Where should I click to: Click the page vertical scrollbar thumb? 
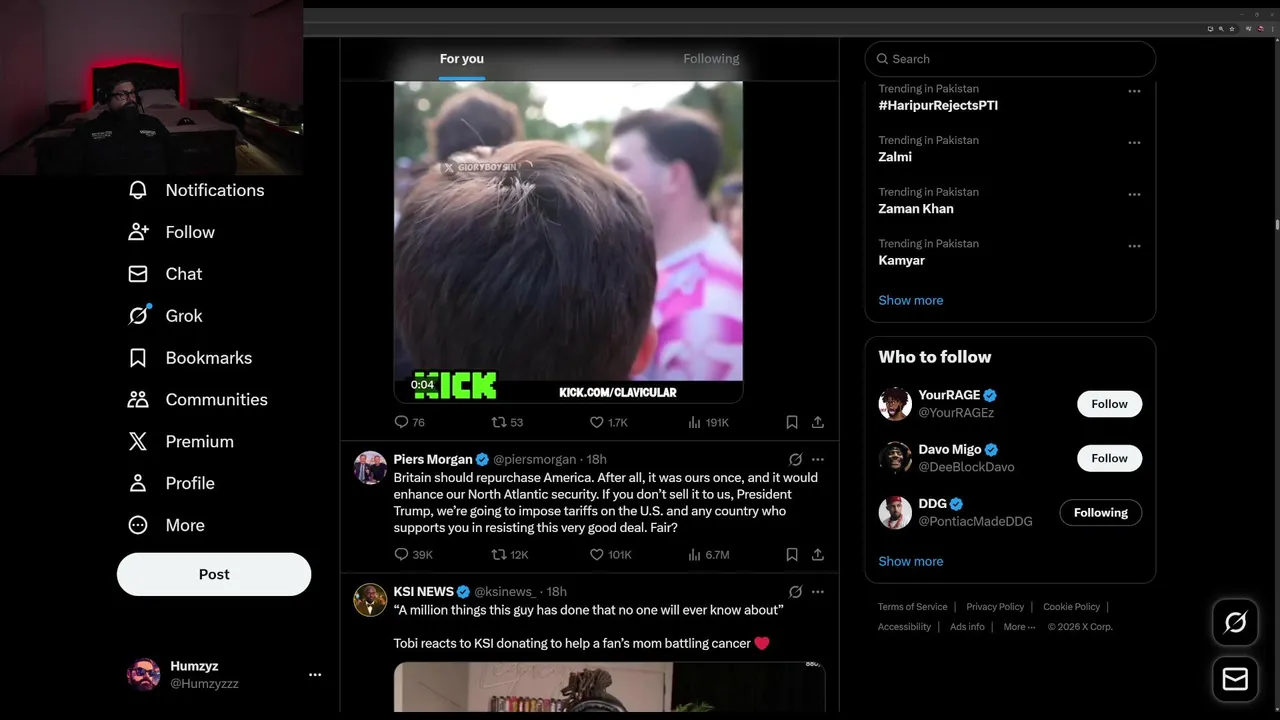pyautogui.click(x=1277, y=225)
